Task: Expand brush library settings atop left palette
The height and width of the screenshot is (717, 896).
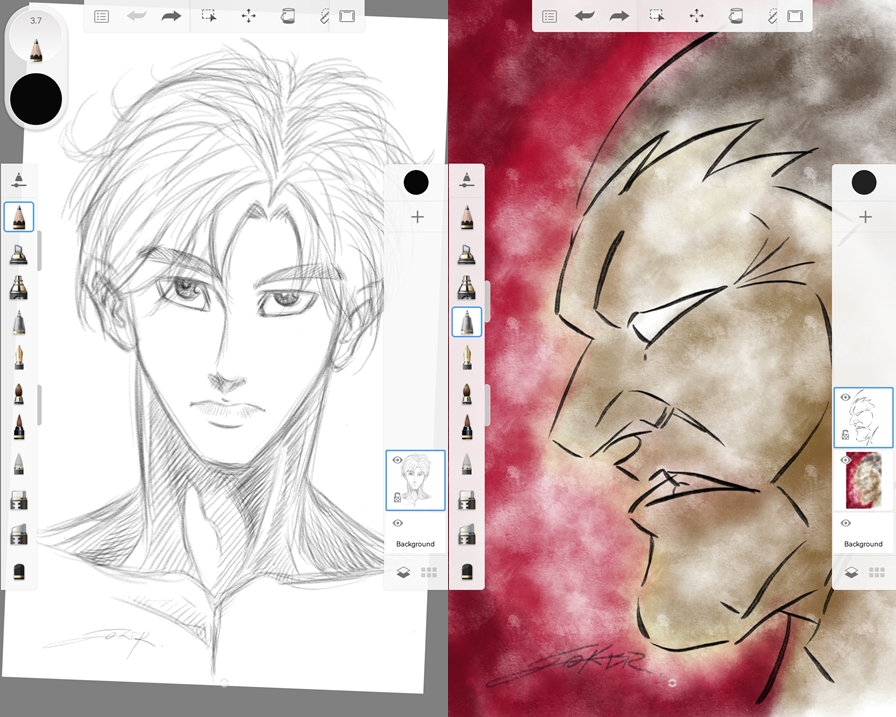Action: coord(19,179)
